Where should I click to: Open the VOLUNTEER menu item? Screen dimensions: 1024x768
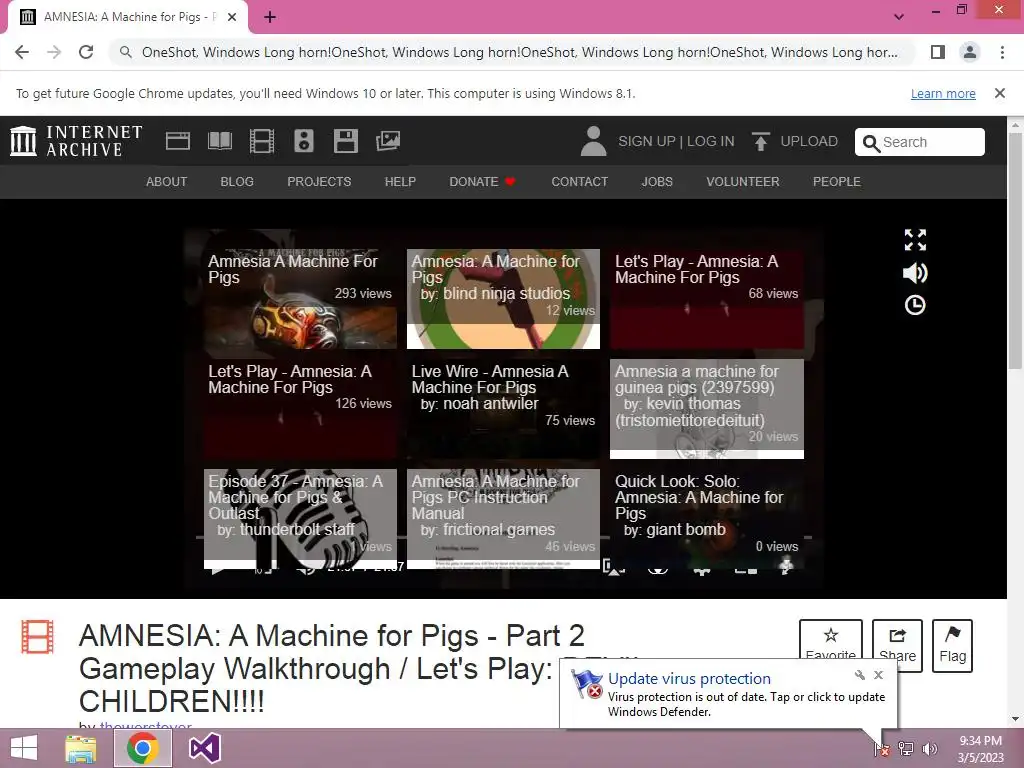click(x=743, y=182)
